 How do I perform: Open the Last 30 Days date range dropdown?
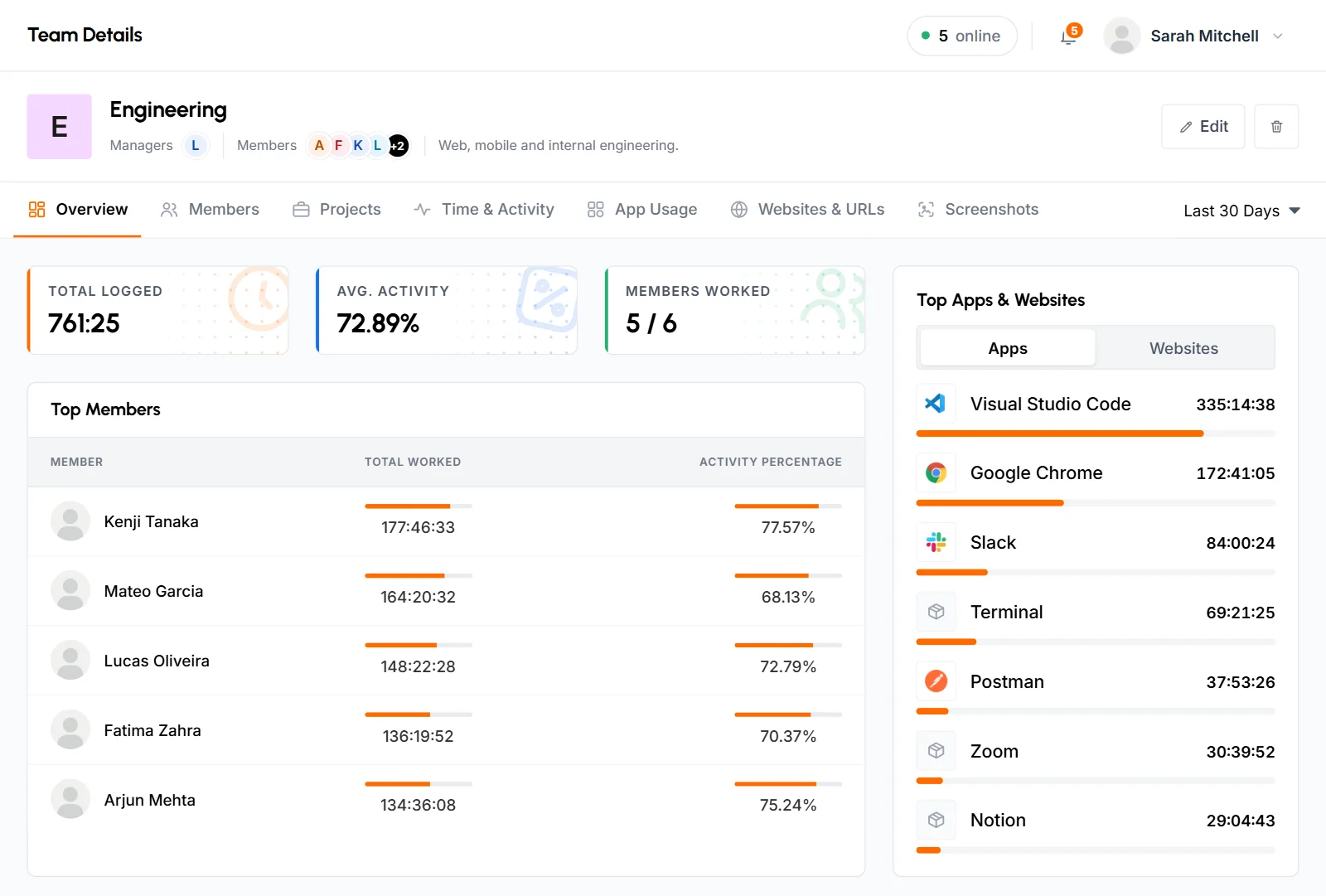(1241, 211)
